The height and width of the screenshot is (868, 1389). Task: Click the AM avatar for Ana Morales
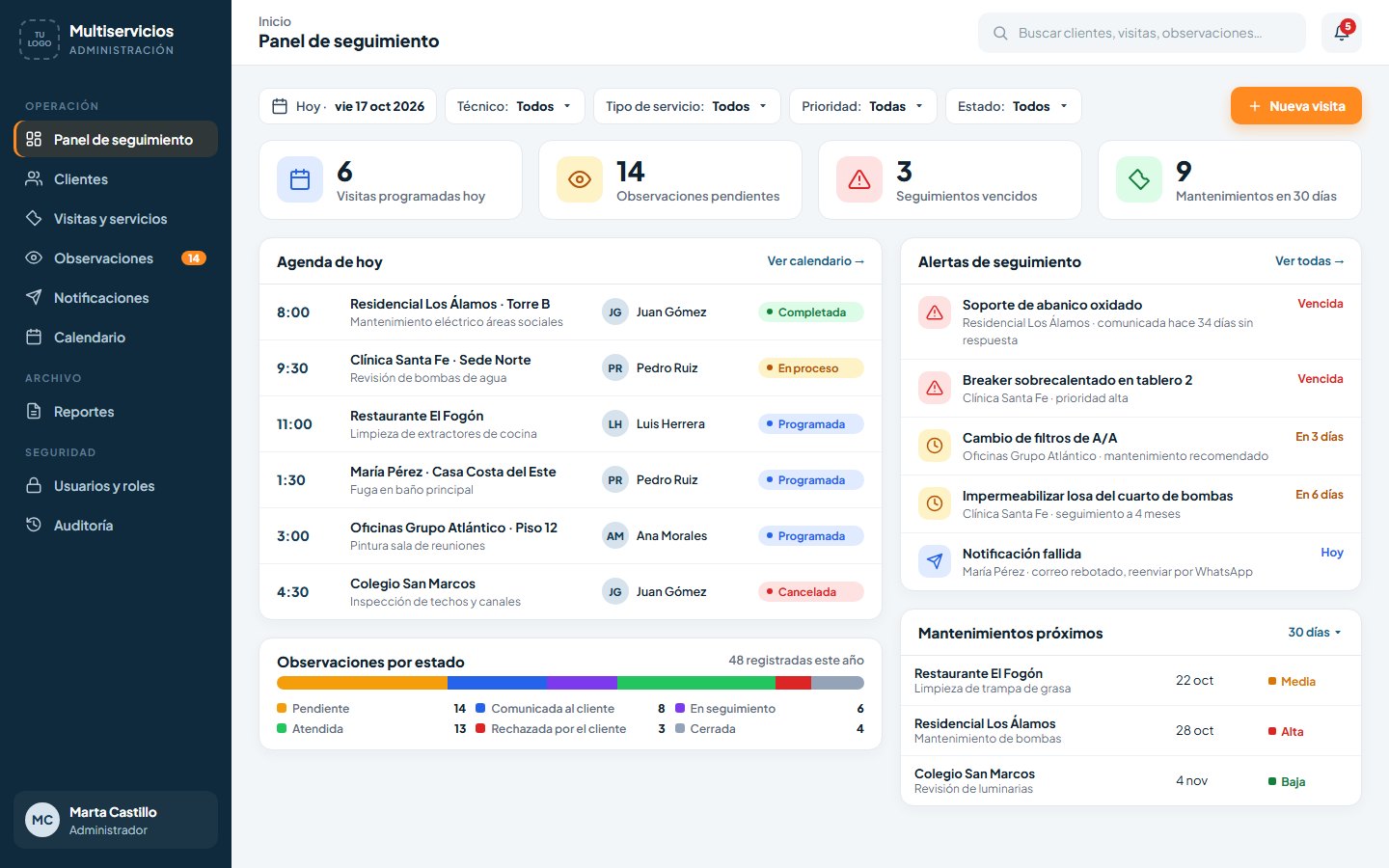(x=614, y=536)
